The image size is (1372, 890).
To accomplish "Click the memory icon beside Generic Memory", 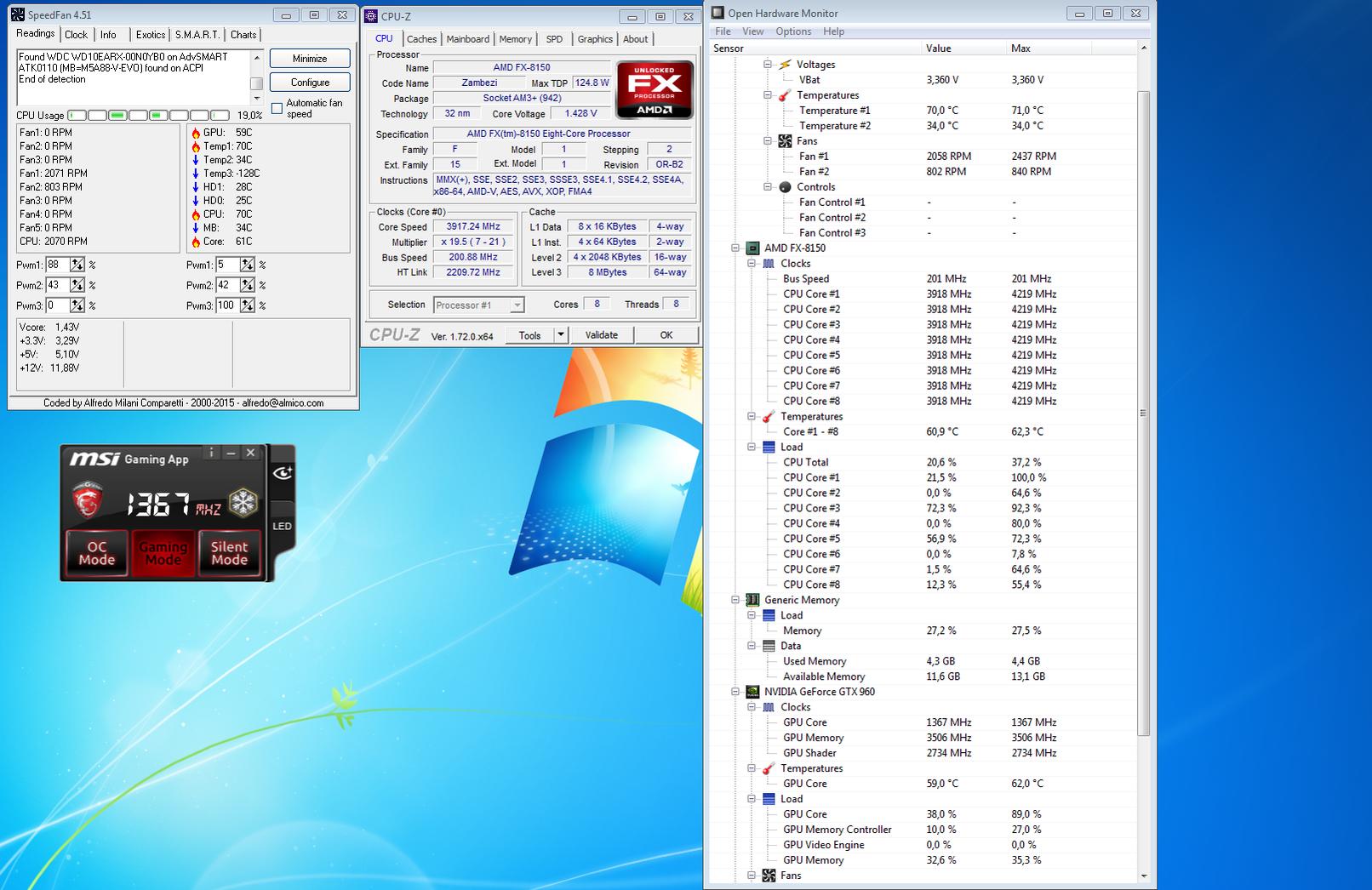I will (x=752, y=601).
